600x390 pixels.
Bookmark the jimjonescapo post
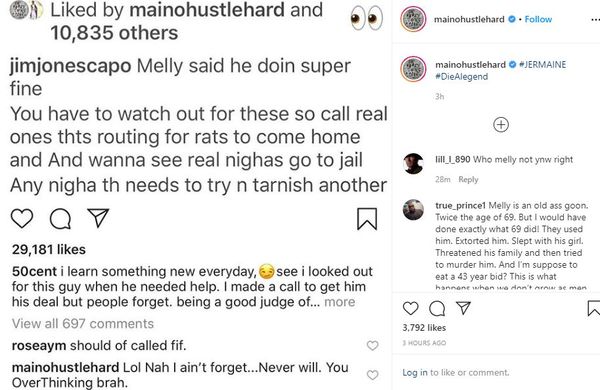(x=367, y=219)
